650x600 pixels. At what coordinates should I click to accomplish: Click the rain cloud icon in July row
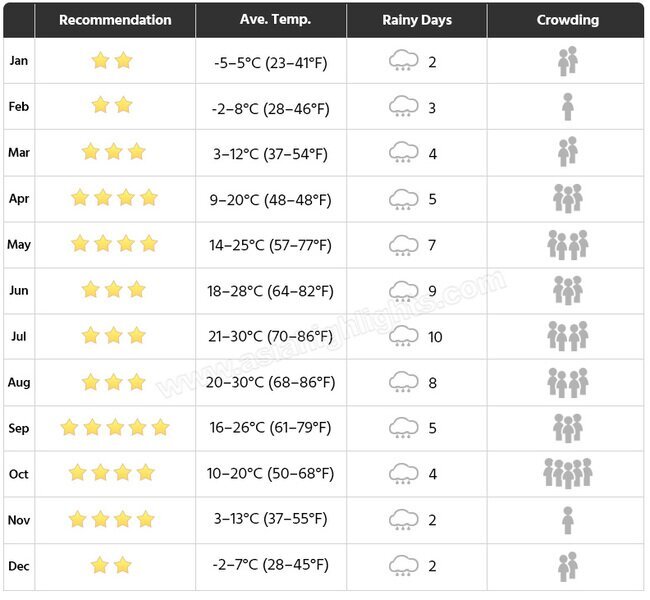click(403, 337)
